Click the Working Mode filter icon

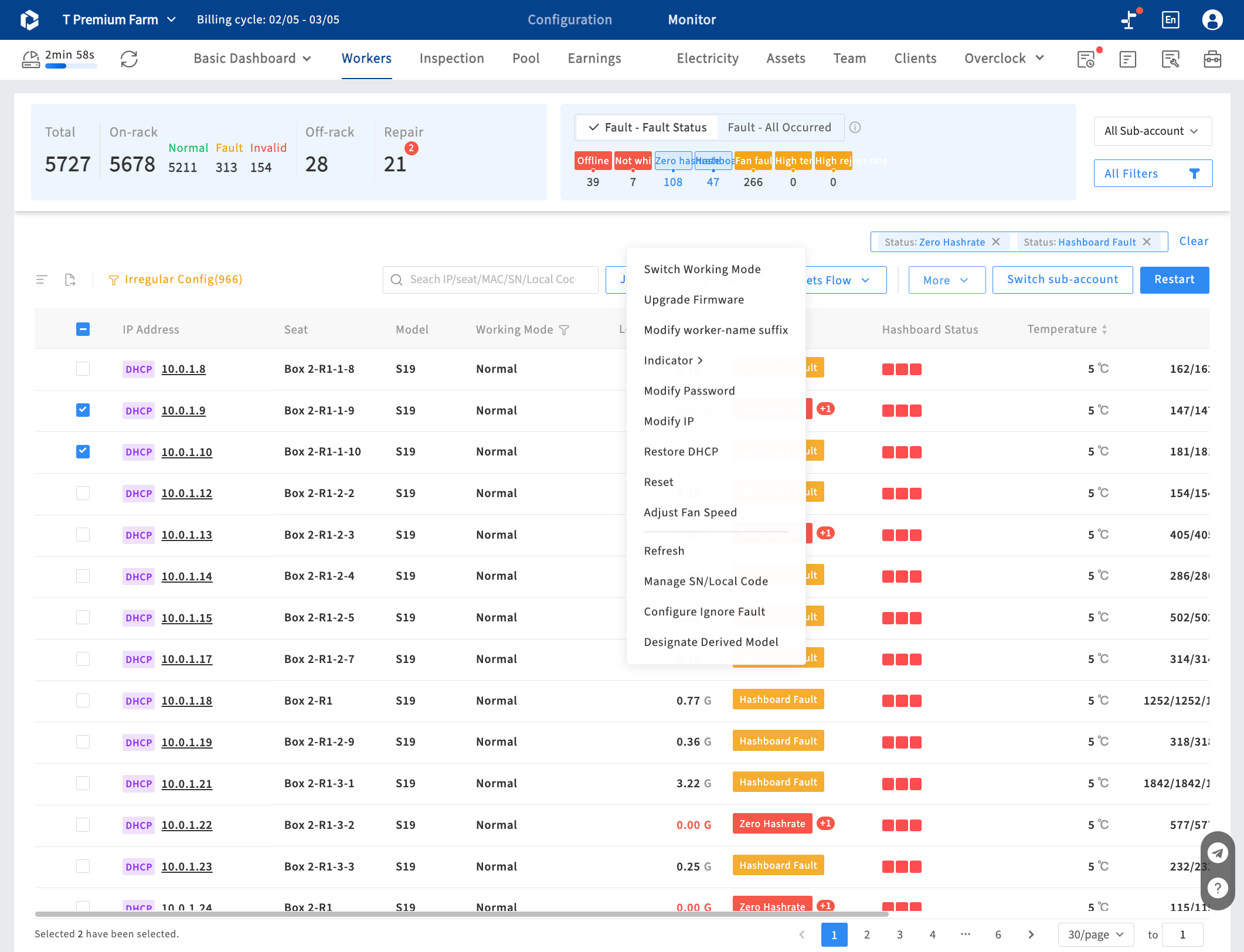pyautogui.click(x=564, y=330)
